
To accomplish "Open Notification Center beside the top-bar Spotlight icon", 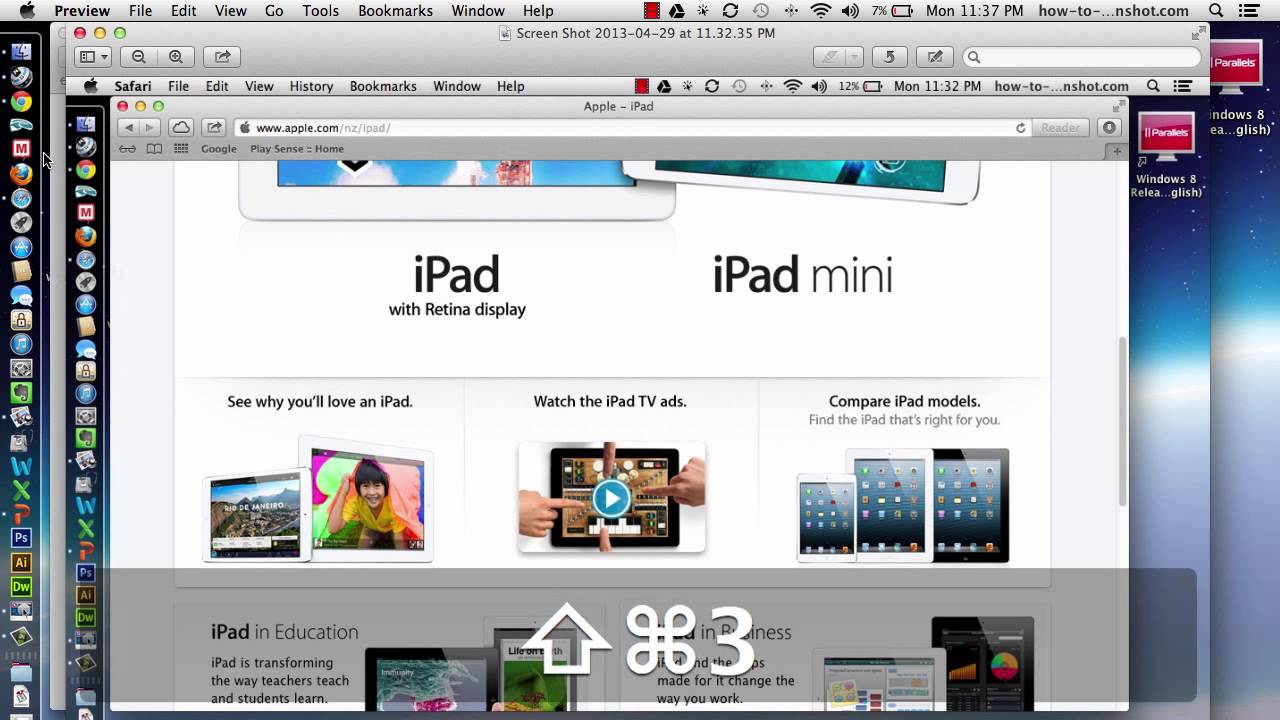I will tap(1251, 11).
